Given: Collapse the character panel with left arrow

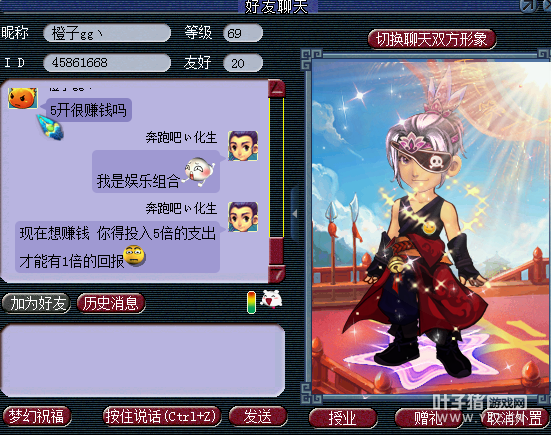Looking at the screenshot, I should pyautogui.click(x=295, y=213).
